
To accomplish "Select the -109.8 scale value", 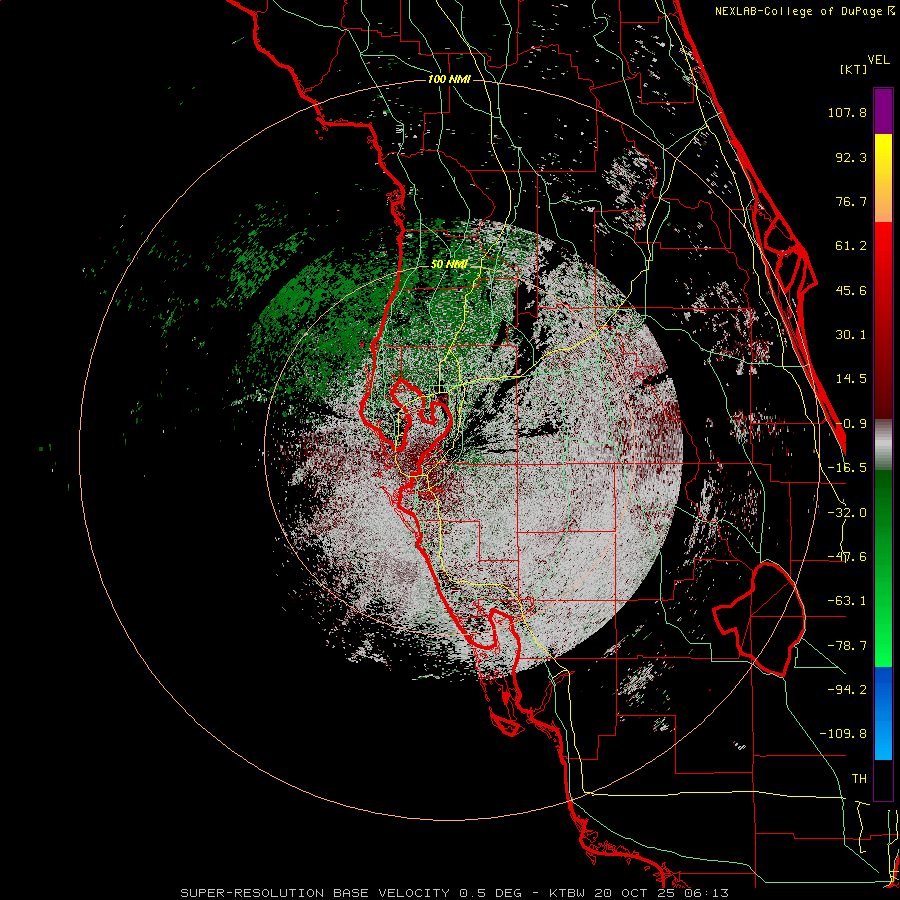I will [844, 734].
